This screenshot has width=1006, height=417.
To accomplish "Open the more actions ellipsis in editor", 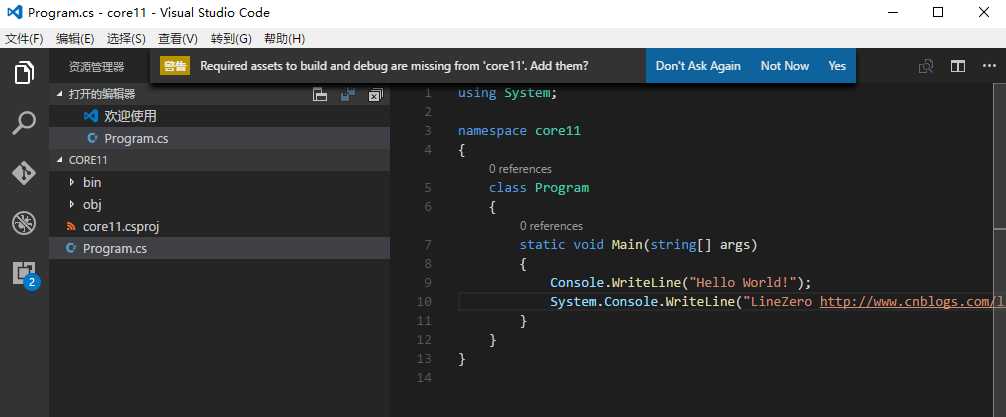I will pos(989,66).
